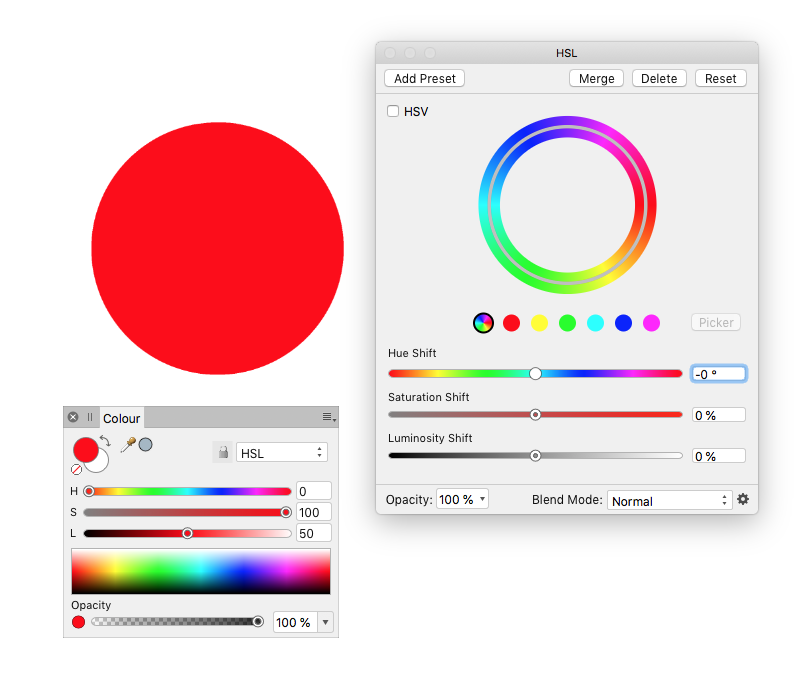
Task: Select the blue channel dot in HSL
Action: (623, 323)
